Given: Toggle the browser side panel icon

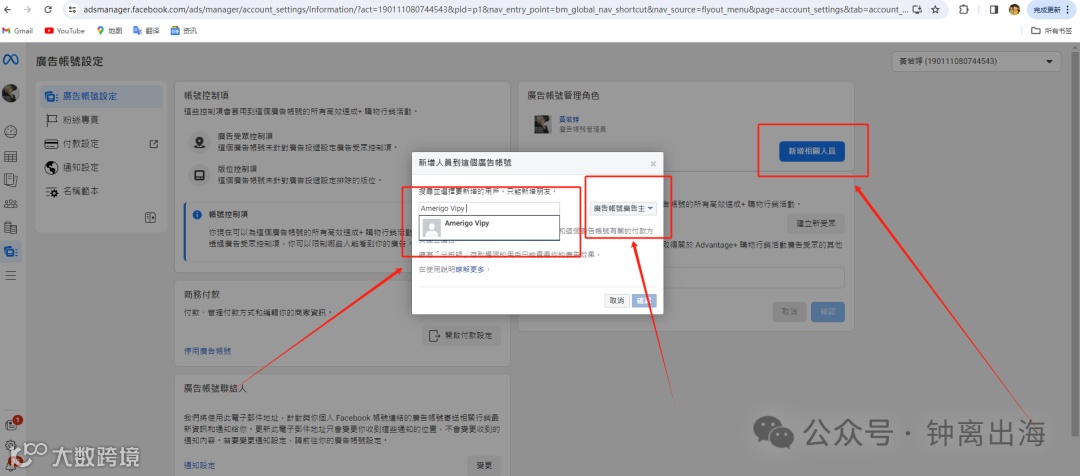Looking at the screenshot, I should coord(994,10).
